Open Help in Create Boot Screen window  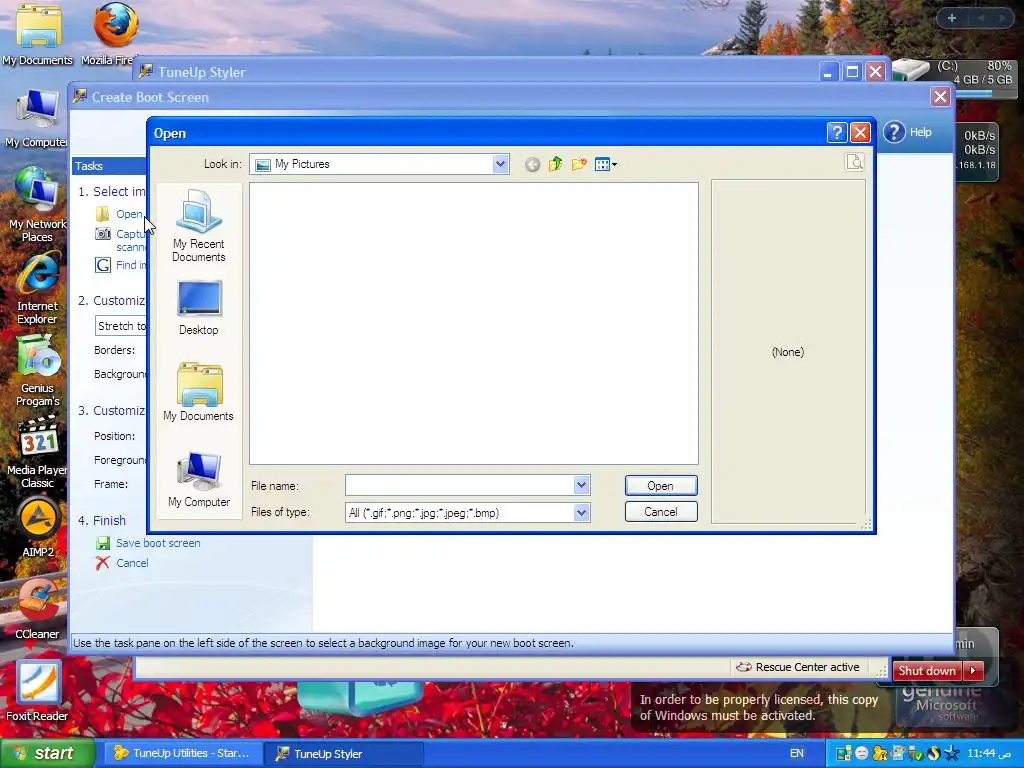(x=908, y=132)
